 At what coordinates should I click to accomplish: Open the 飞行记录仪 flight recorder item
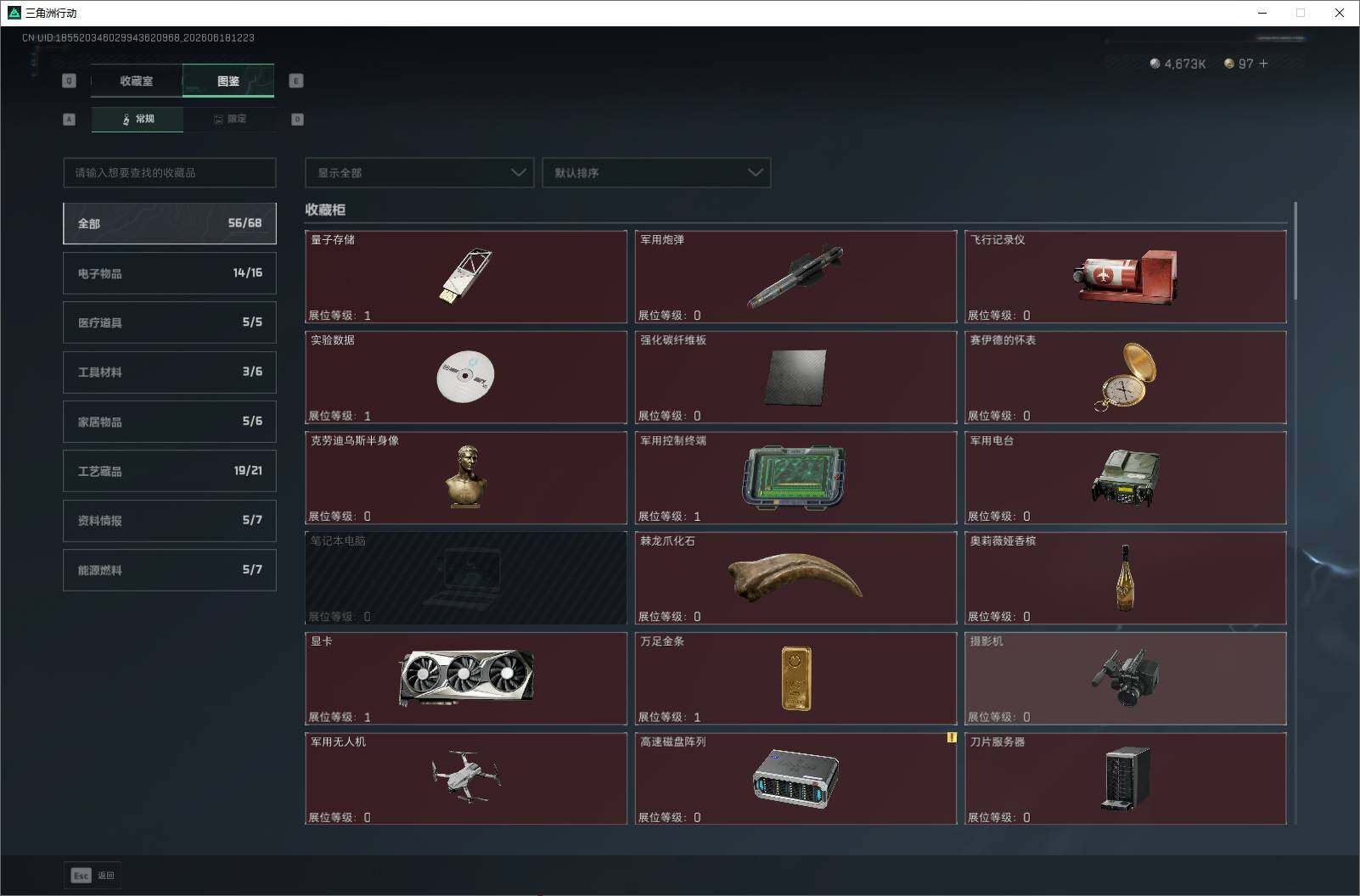(x=1126, y=277)
